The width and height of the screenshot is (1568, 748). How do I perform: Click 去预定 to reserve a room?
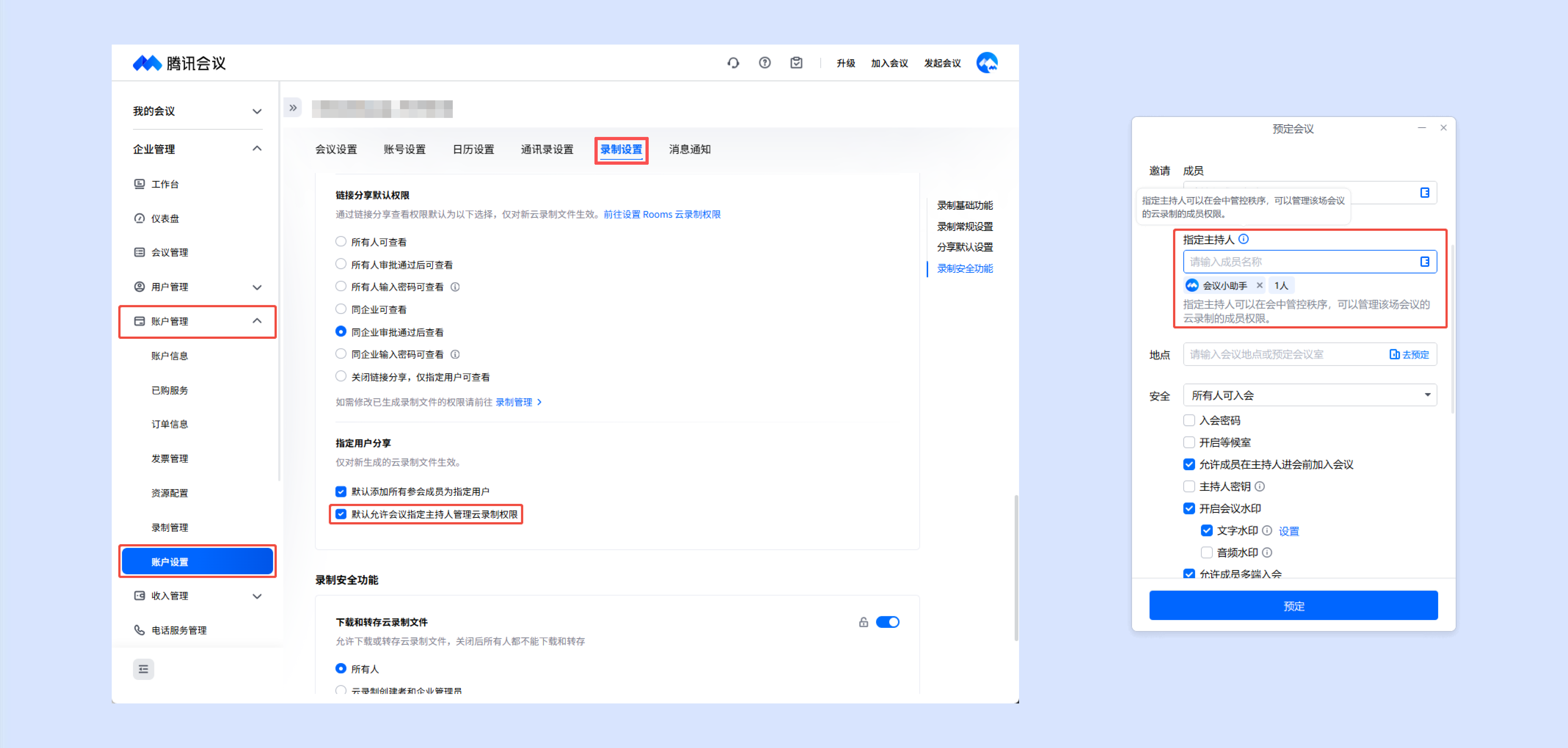coord(1409,354)
